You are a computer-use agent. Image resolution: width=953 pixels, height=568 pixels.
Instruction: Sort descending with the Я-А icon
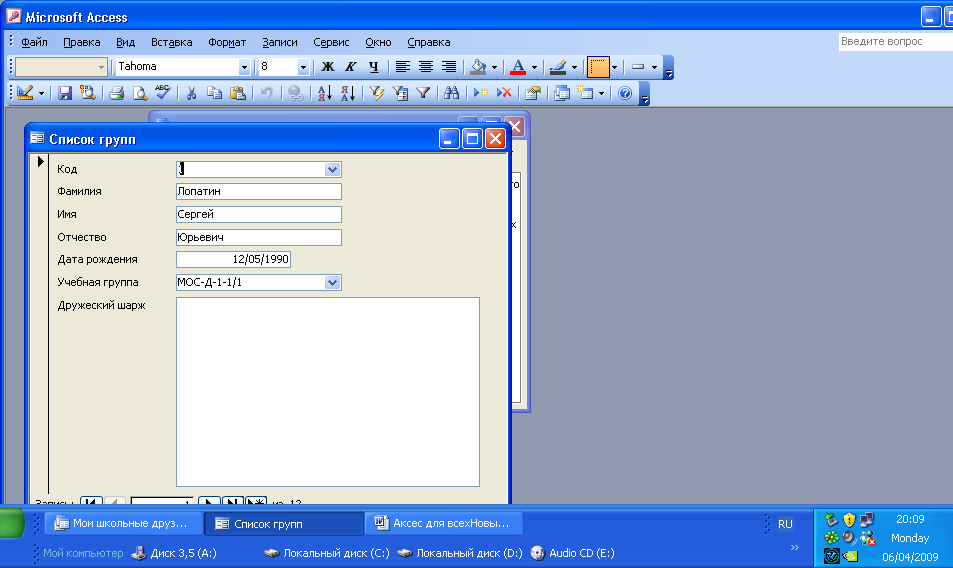(x=348, y=93)
